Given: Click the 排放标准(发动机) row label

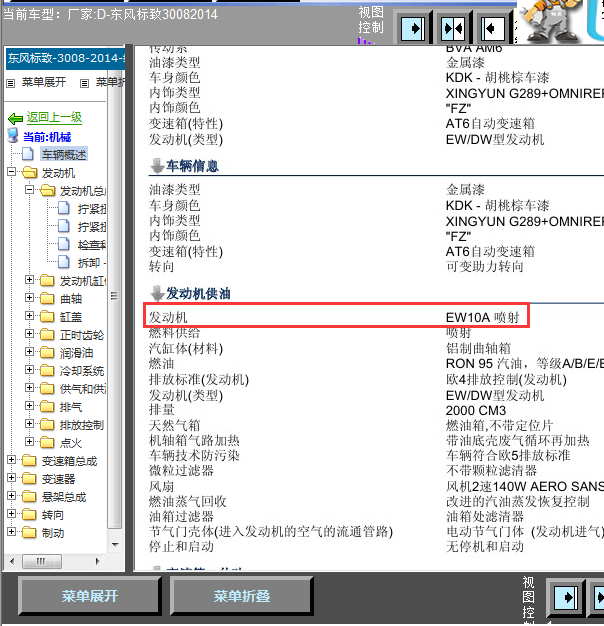Looking at the screenshot, I should (x=199, y=380).
